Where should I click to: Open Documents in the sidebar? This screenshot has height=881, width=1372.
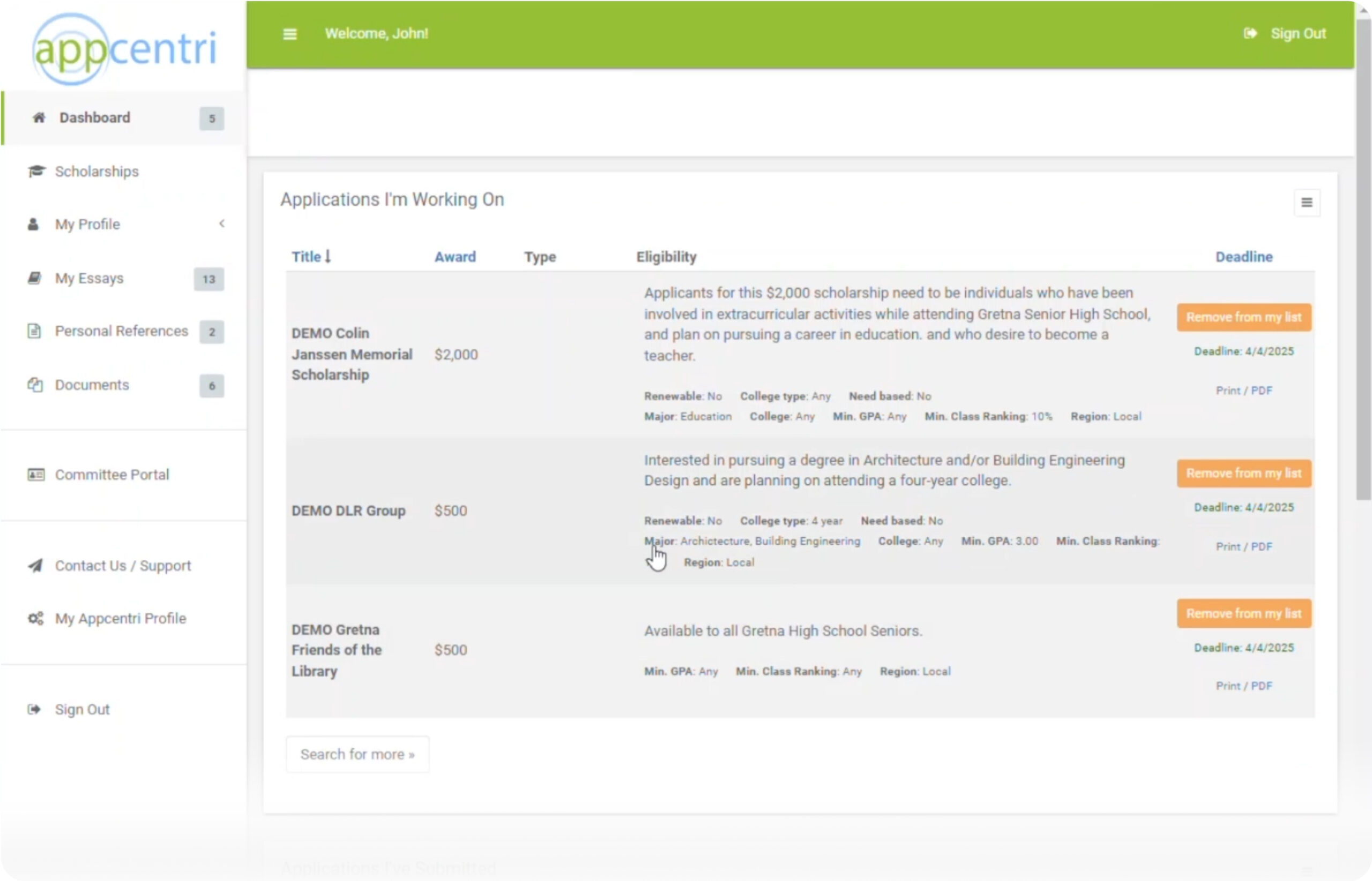(x=124, y=385)
